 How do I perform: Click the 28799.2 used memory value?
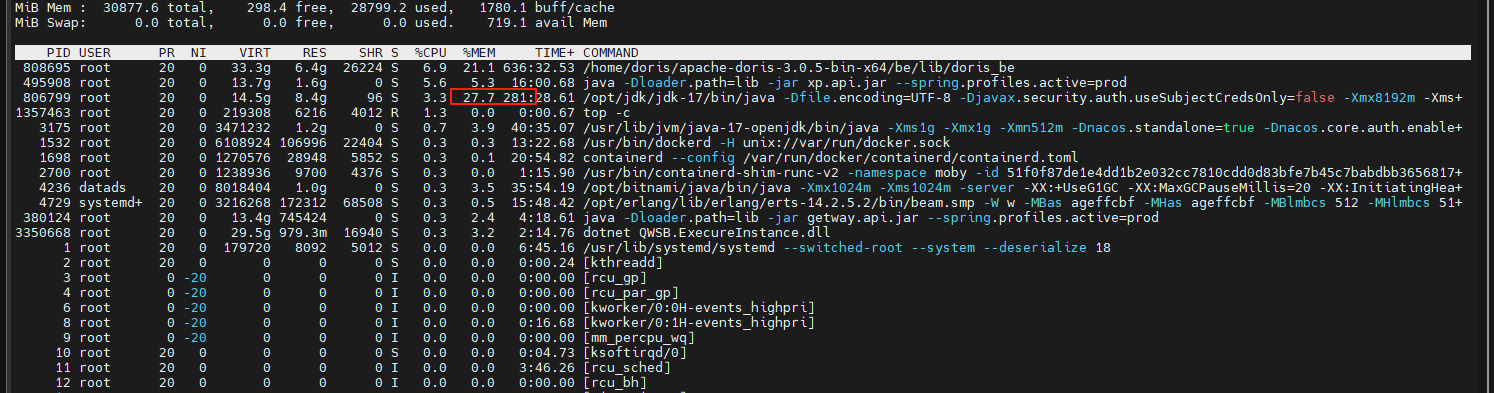point(380,7)
